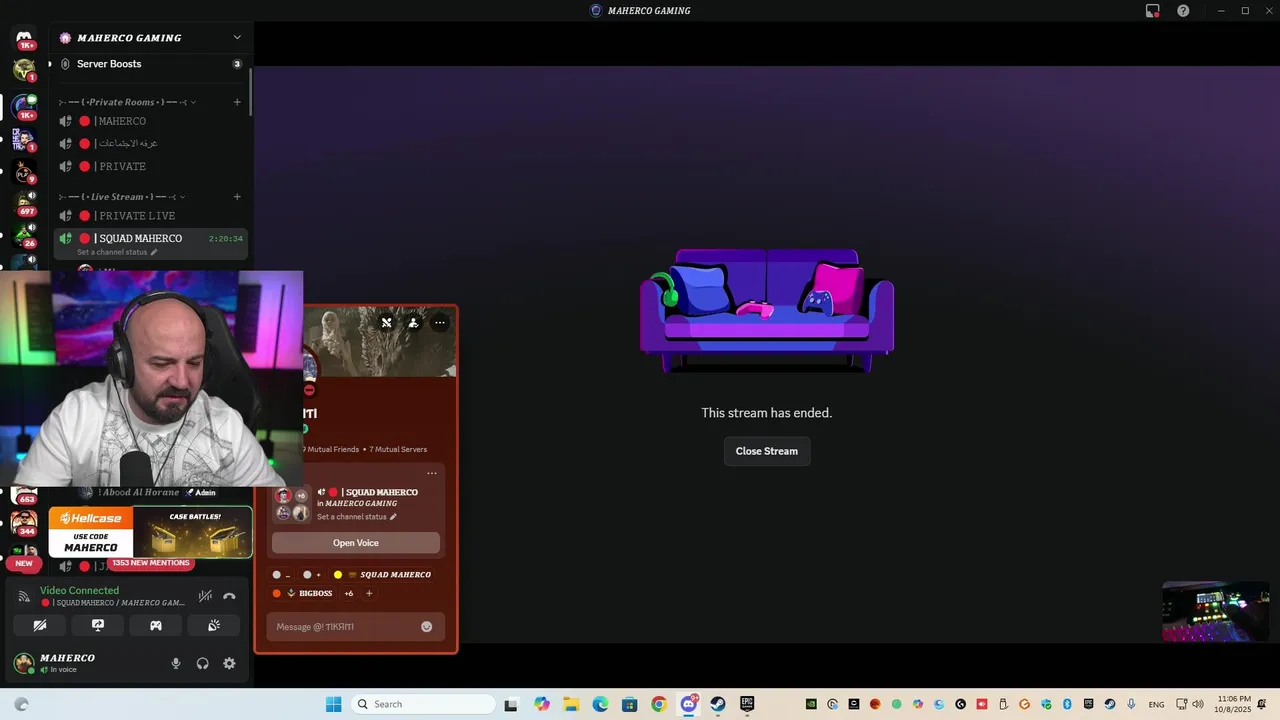Toggle deafen headphones in user panel
Screen dimensions: 1280x720
203,663
